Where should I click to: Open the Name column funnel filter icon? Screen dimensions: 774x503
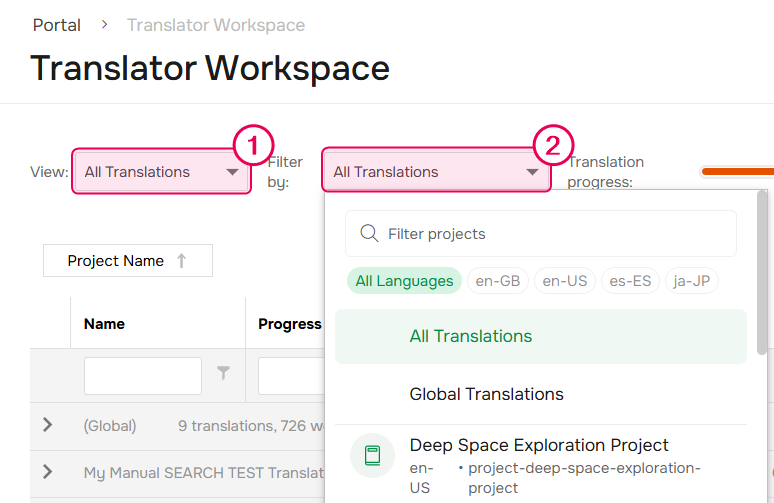coord(223,373)
